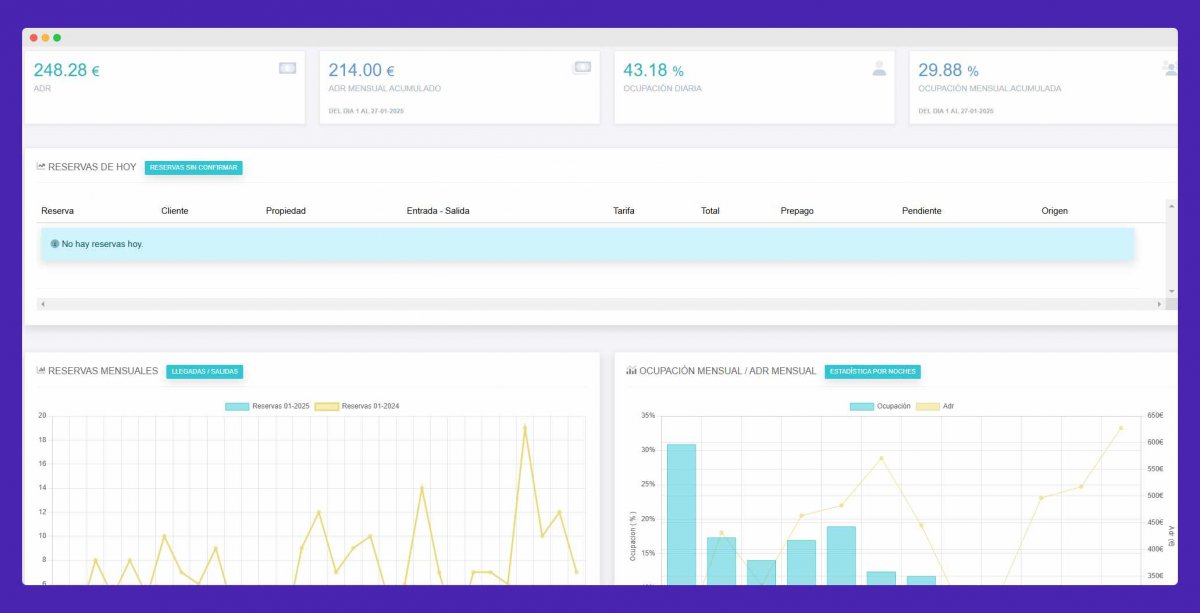1200x613 pixels.
Task: Click the horizontal scrollbar left arrow
Action: [42, 304]
